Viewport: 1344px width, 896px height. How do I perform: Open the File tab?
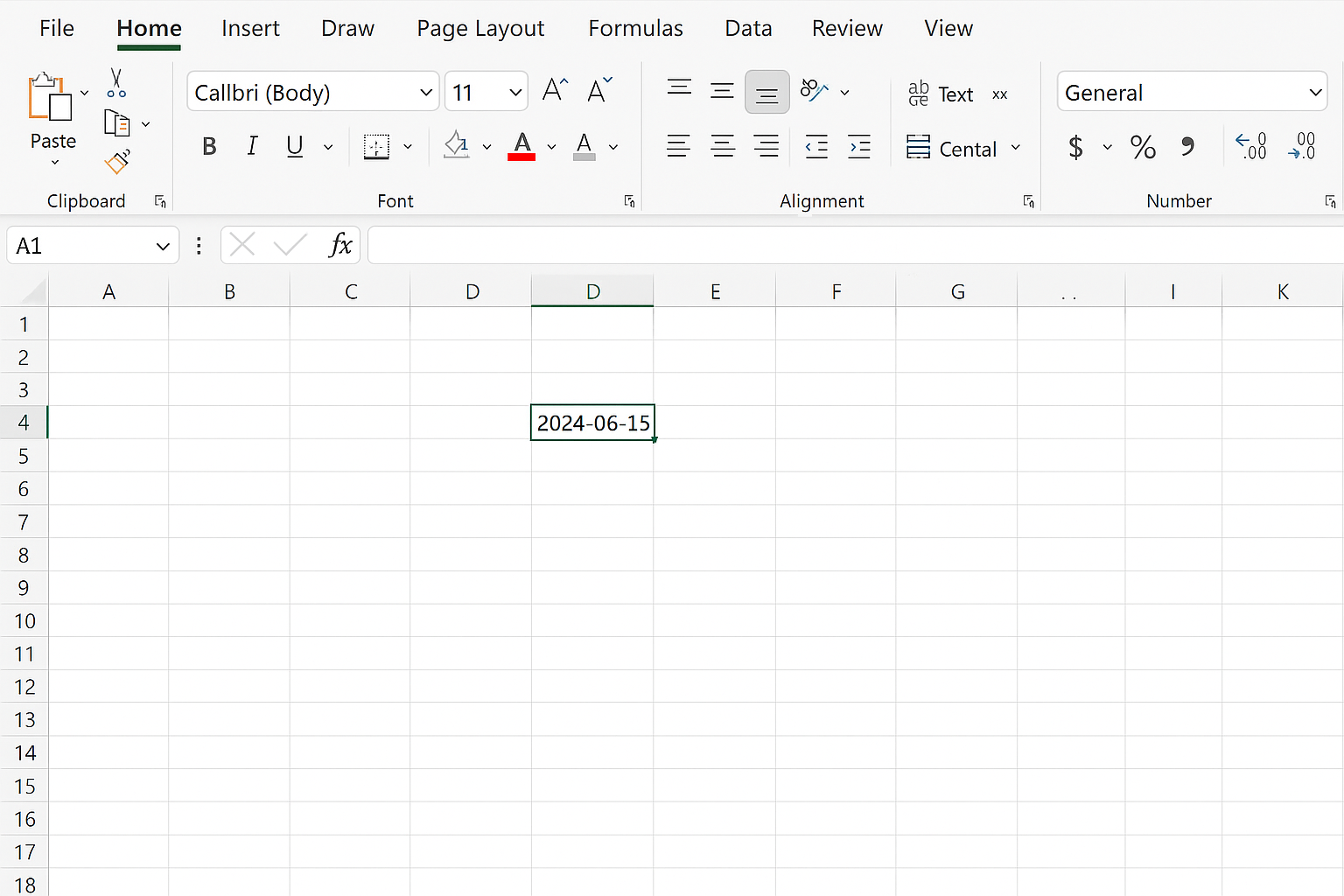coord(57,28)
